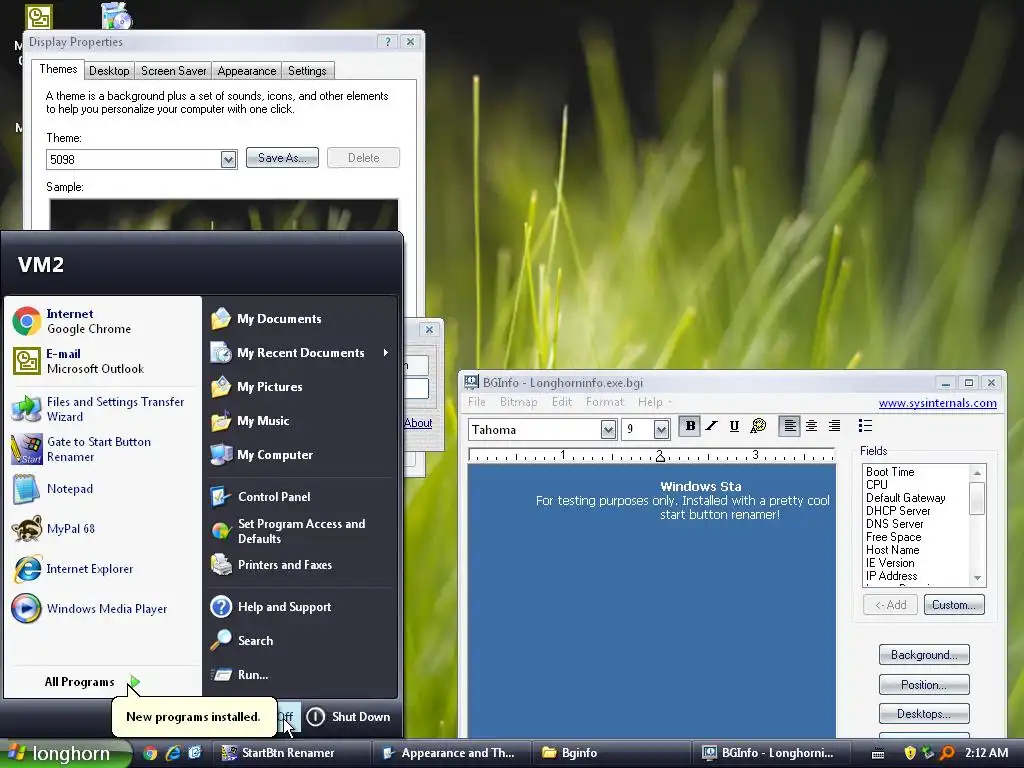Open font size 9 dropdown

pos(661,430)
